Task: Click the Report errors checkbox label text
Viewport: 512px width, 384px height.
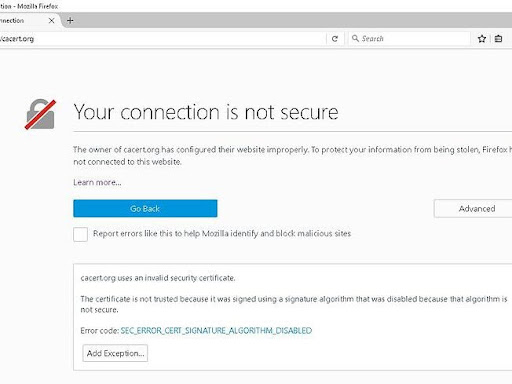Action: [x=222, y=233]
